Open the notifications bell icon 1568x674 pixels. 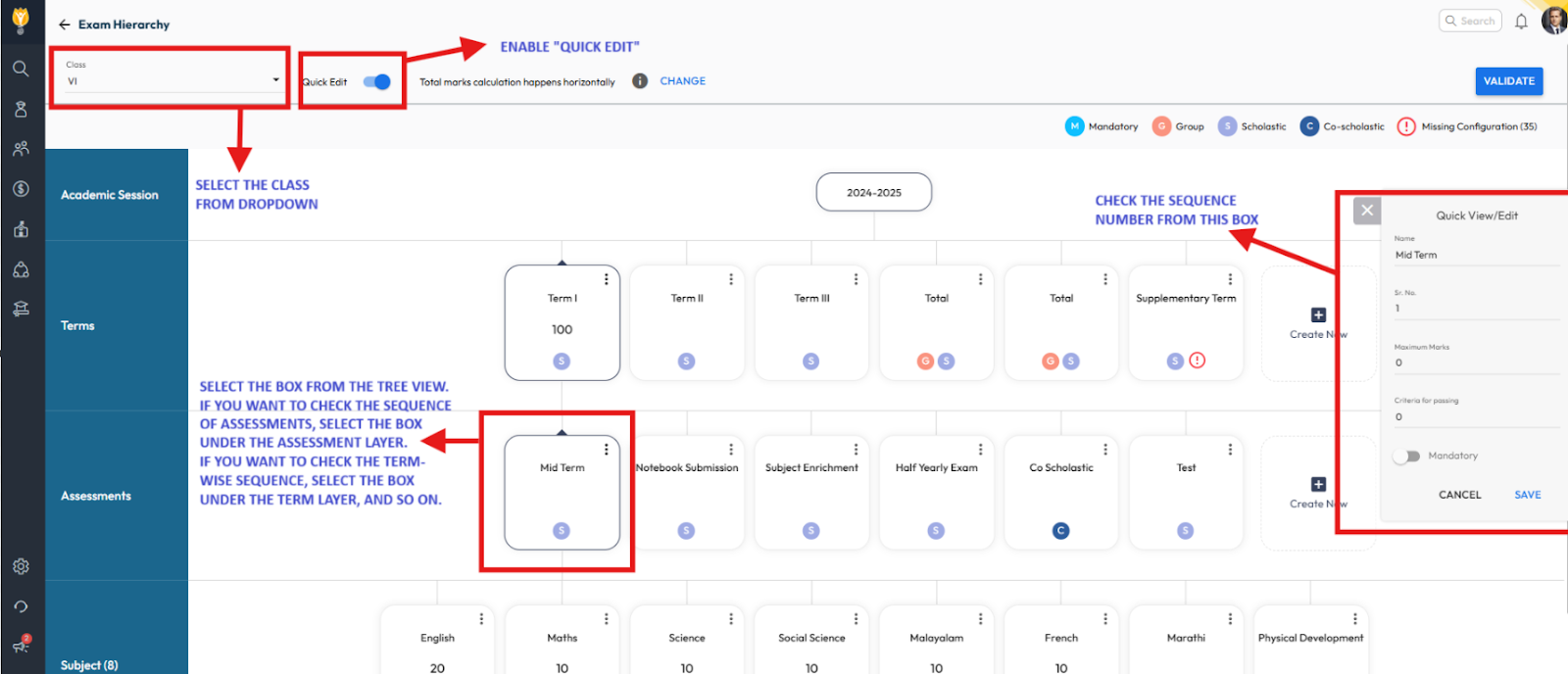coord(1521,22)
